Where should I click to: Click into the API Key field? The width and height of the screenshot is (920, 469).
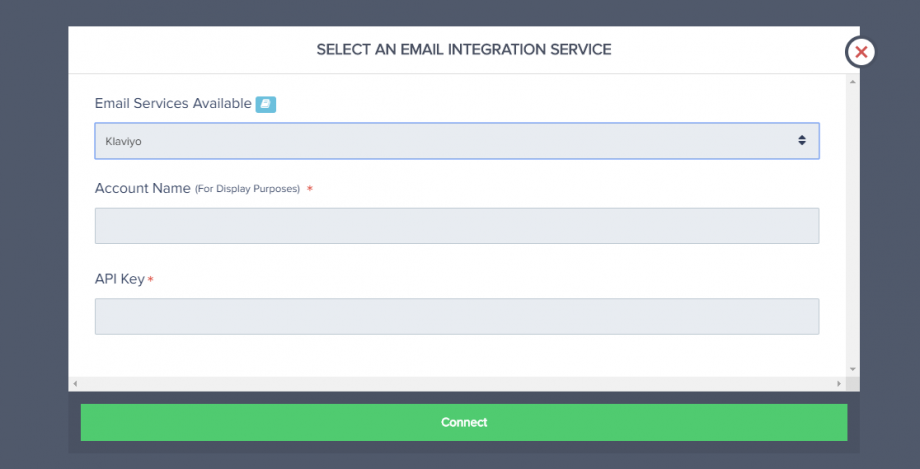tap(456, 316)
